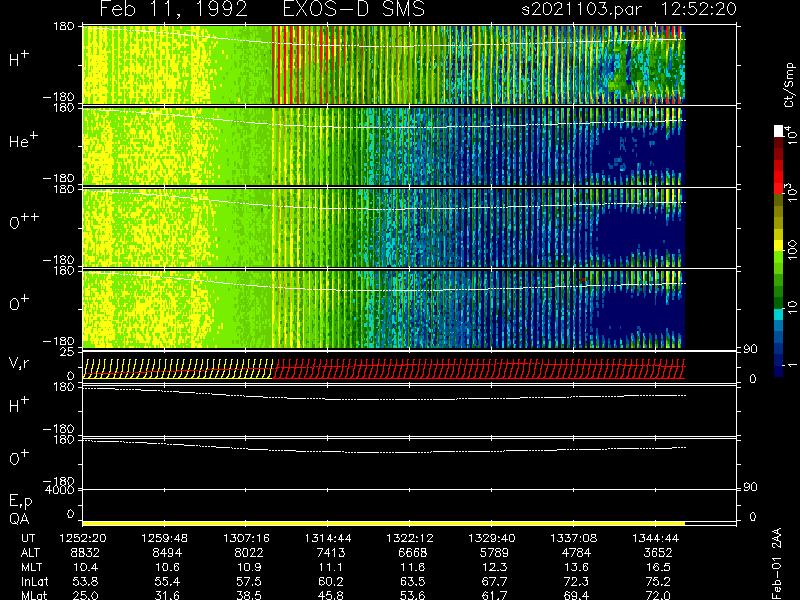
Task: Click the InLat value '57.5'
Action: click(x=249, y=581)
